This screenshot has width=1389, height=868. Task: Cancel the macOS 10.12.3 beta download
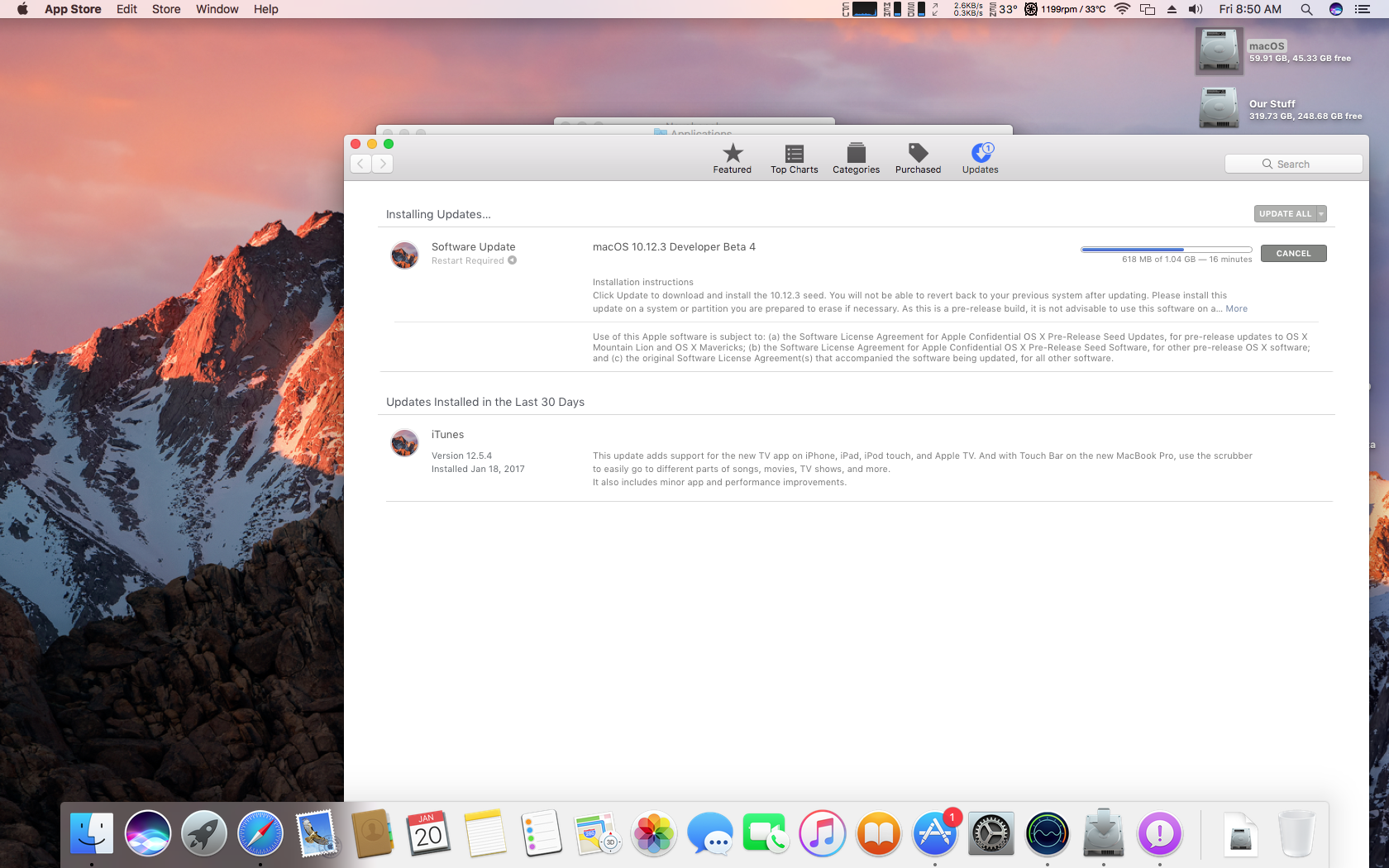click(x=1293, y=254)
